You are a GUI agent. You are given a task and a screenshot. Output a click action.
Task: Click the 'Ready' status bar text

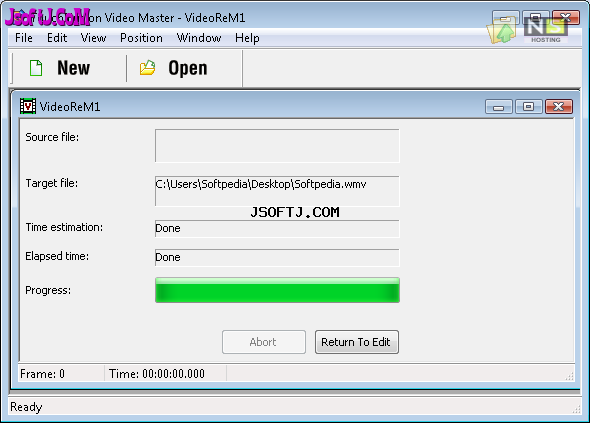pyautogui.click(x=26, y=407)
